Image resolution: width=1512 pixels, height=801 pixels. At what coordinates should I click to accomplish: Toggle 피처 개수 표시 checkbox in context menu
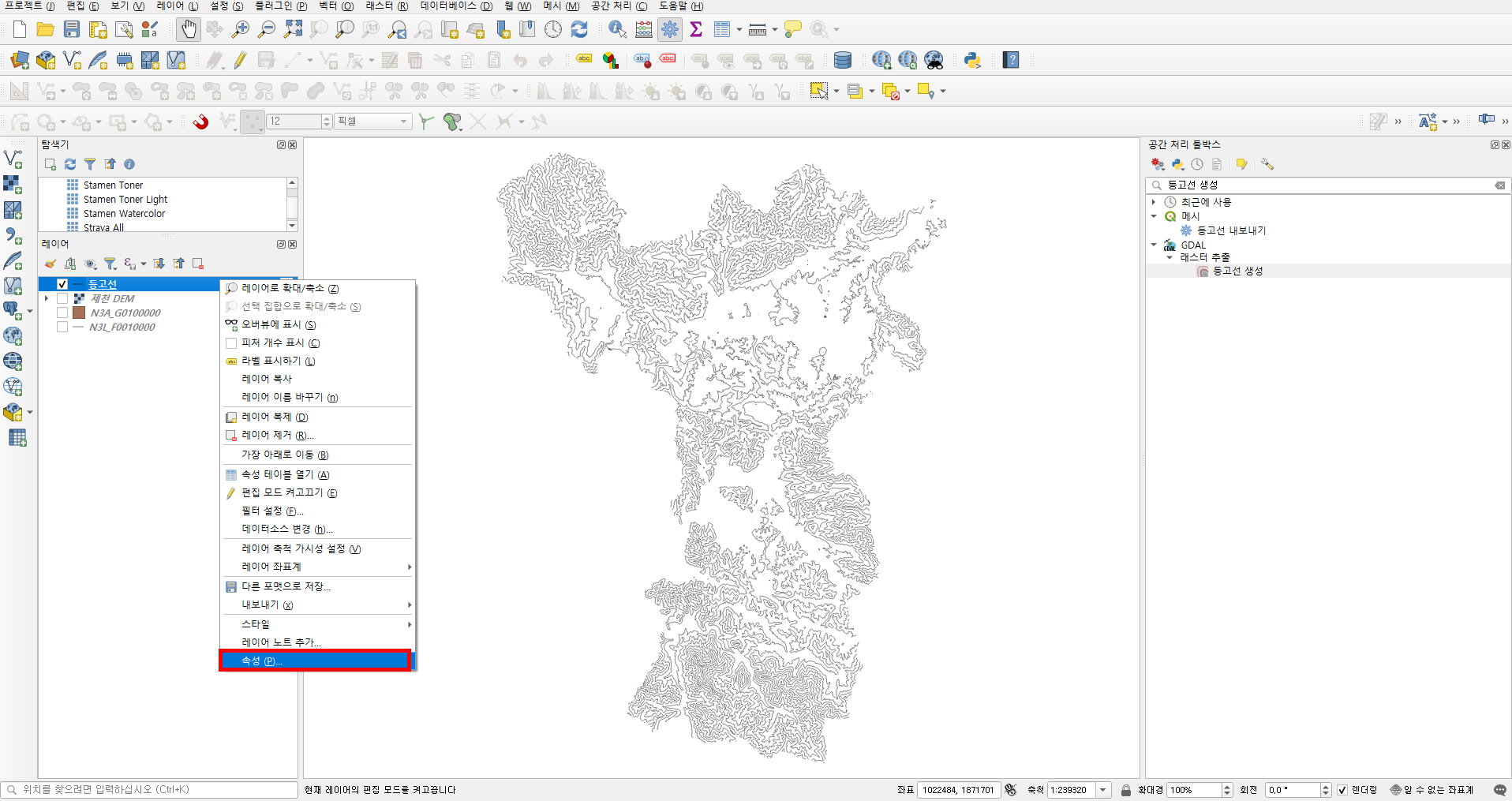231,342
